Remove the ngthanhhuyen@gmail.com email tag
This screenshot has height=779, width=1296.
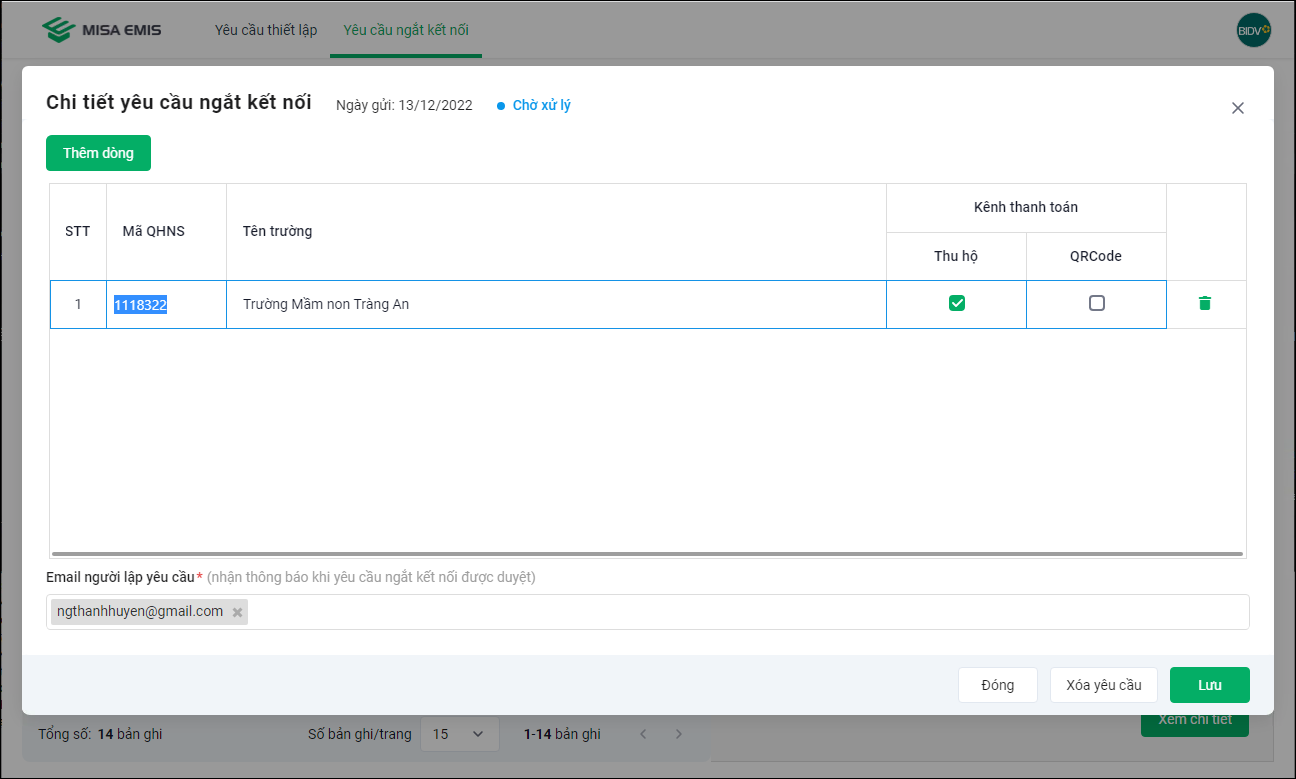[x=237, y=612]
